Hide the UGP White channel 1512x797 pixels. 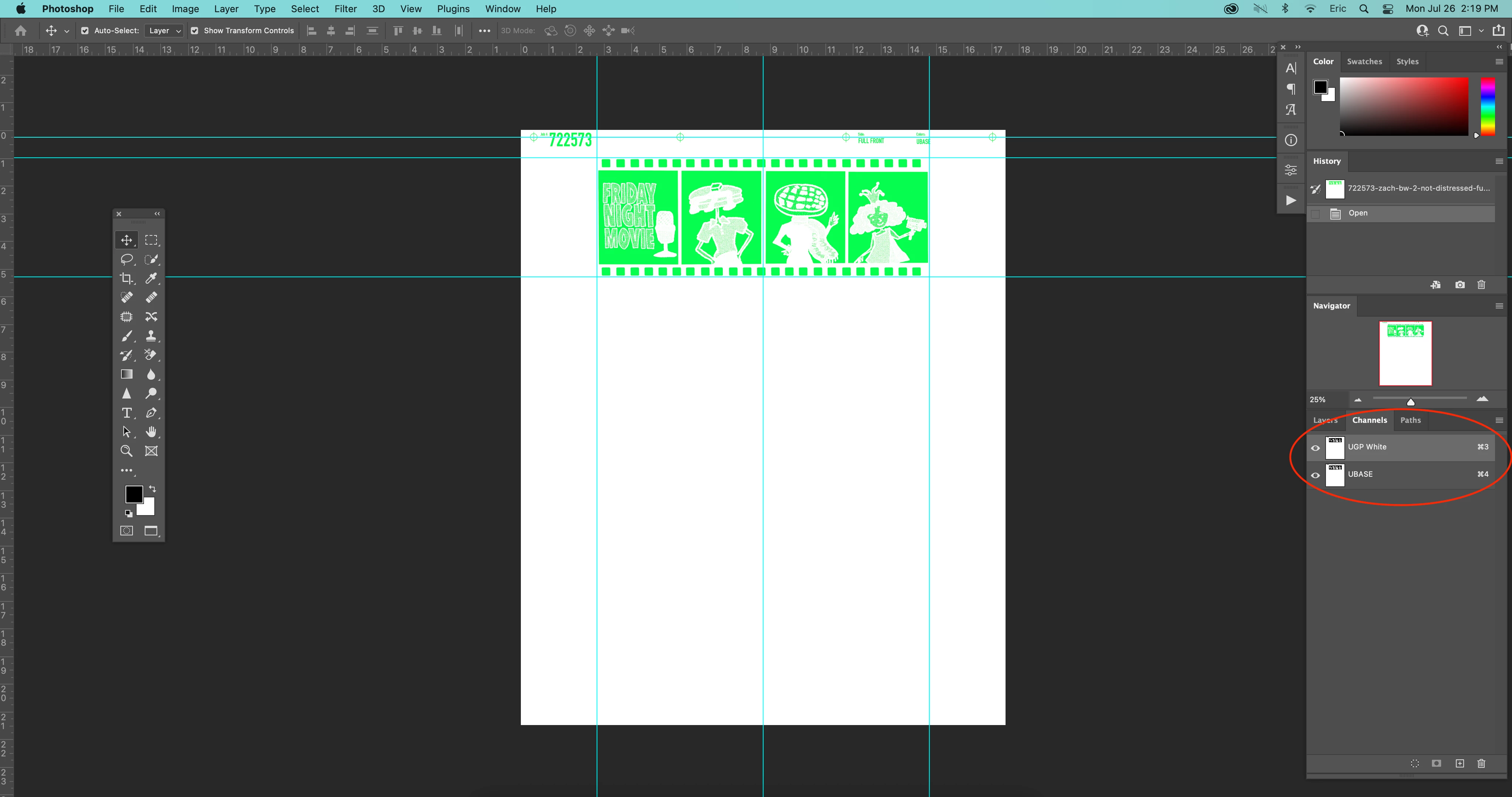coord(1315,448)
